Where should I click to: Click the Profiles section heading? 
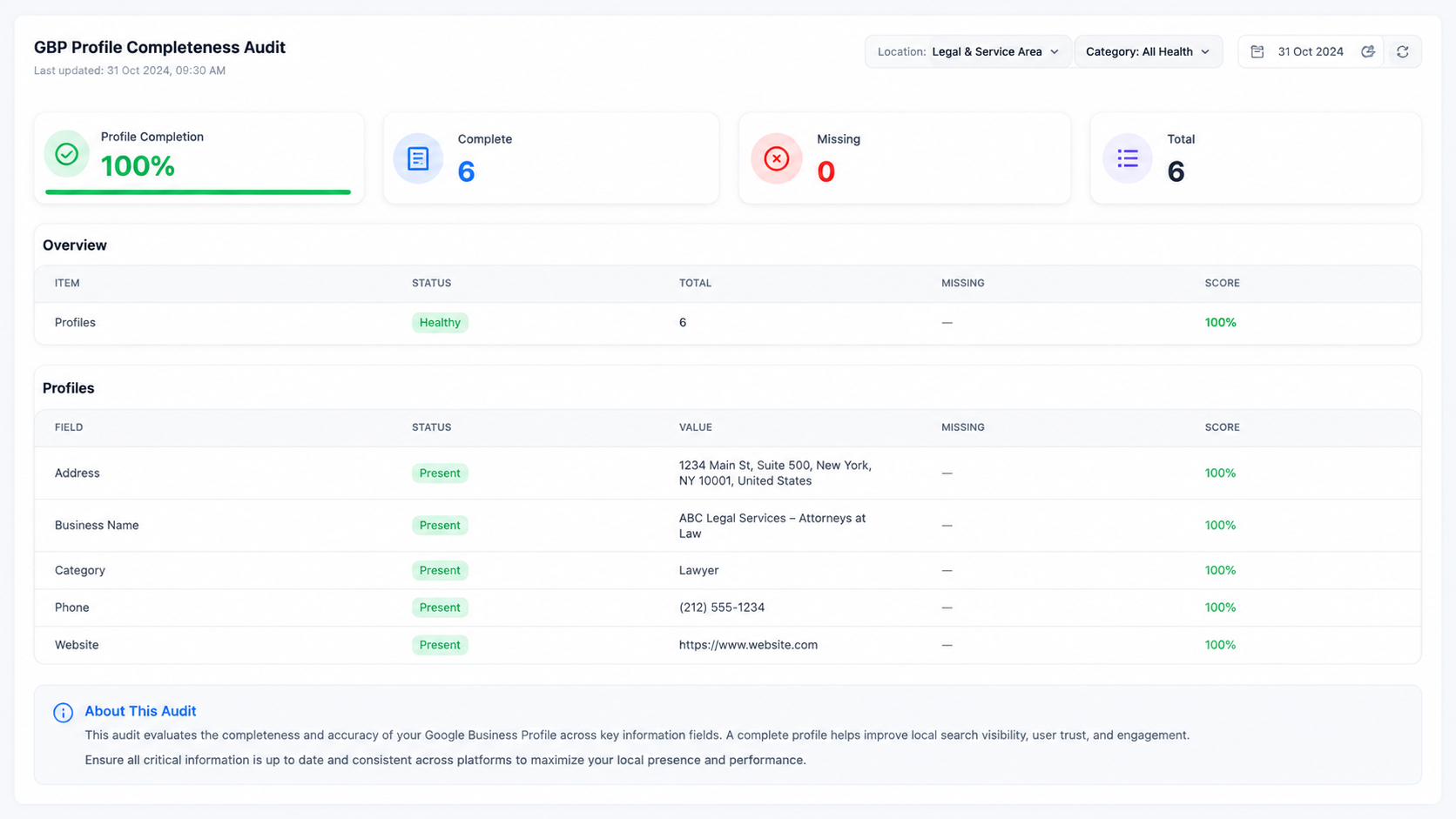[x=68, y=388]
